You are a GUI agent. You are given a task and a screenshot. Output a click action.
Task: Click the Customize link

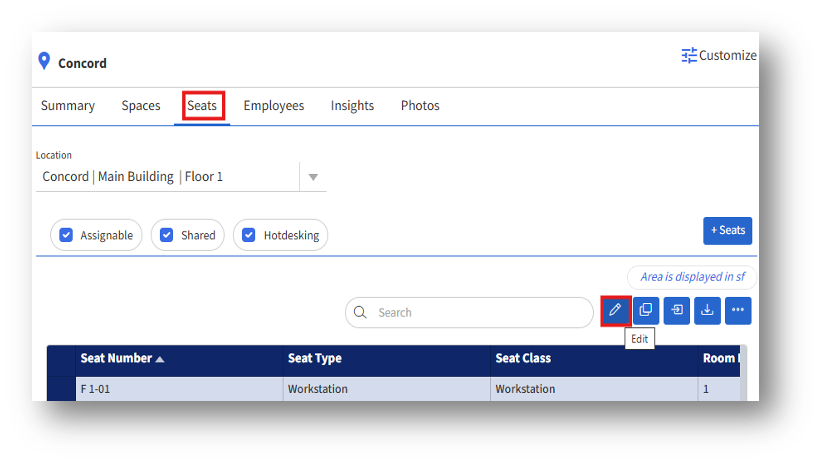tap(727, 56)
